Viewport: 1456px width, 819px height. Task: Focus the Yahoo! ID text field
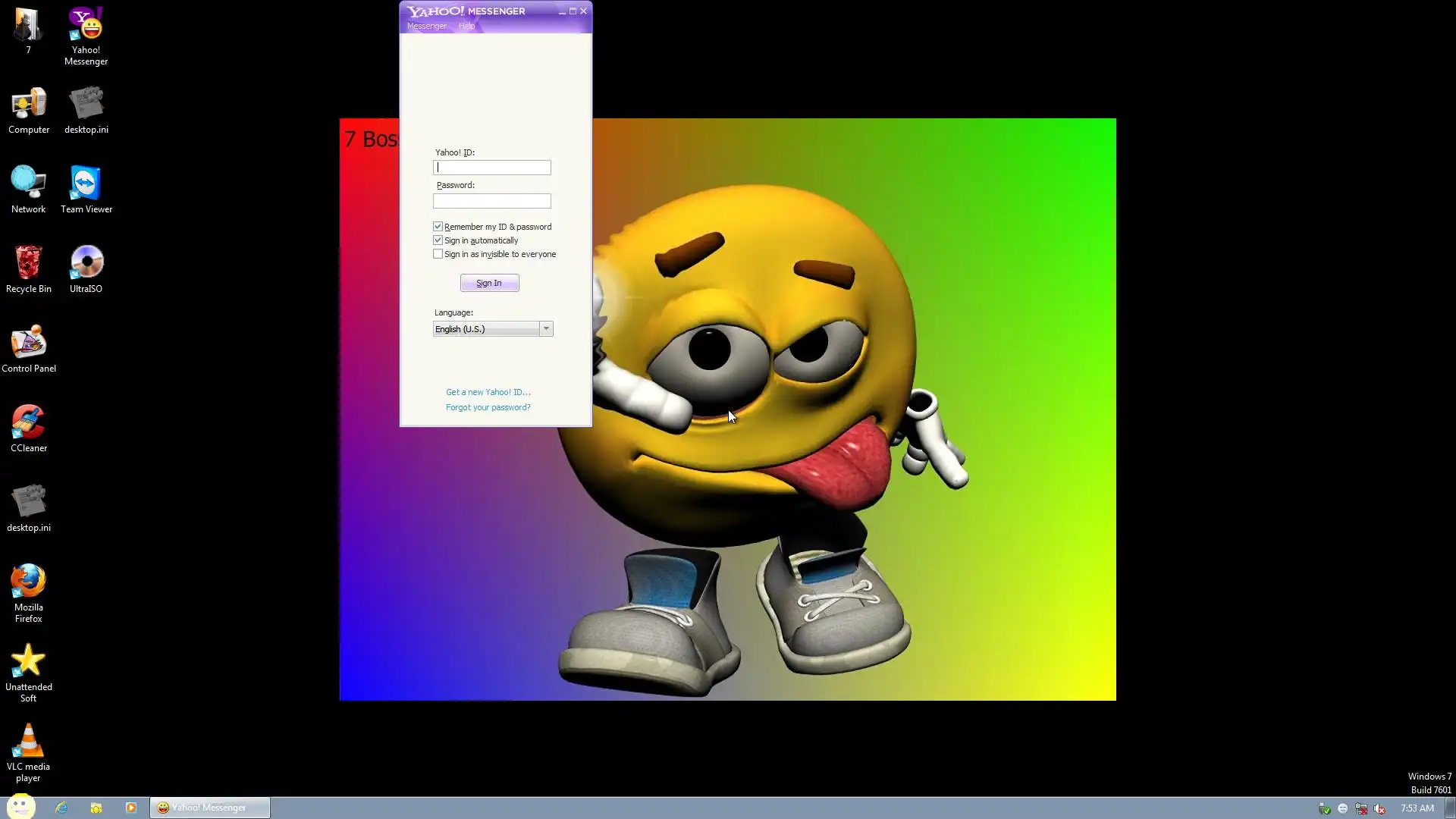tap(492, 168)
